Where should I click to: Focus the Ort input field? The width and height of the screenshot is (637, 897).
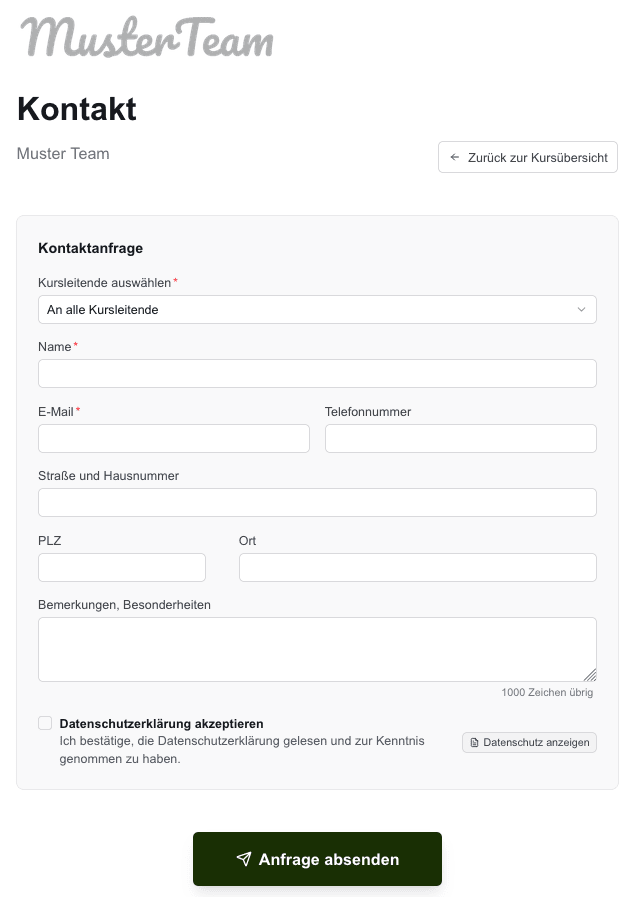pos(417,567)
